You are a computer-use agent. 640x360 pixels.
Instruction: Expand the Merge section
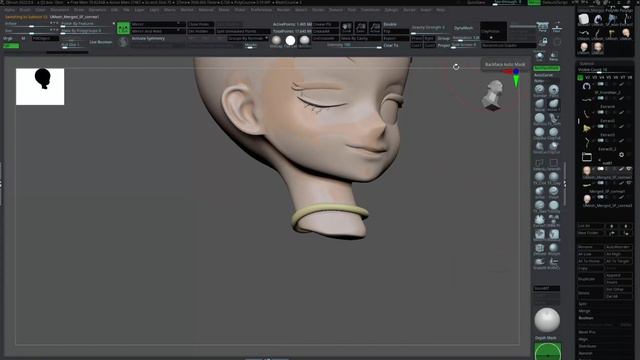(x=584, y=311)
